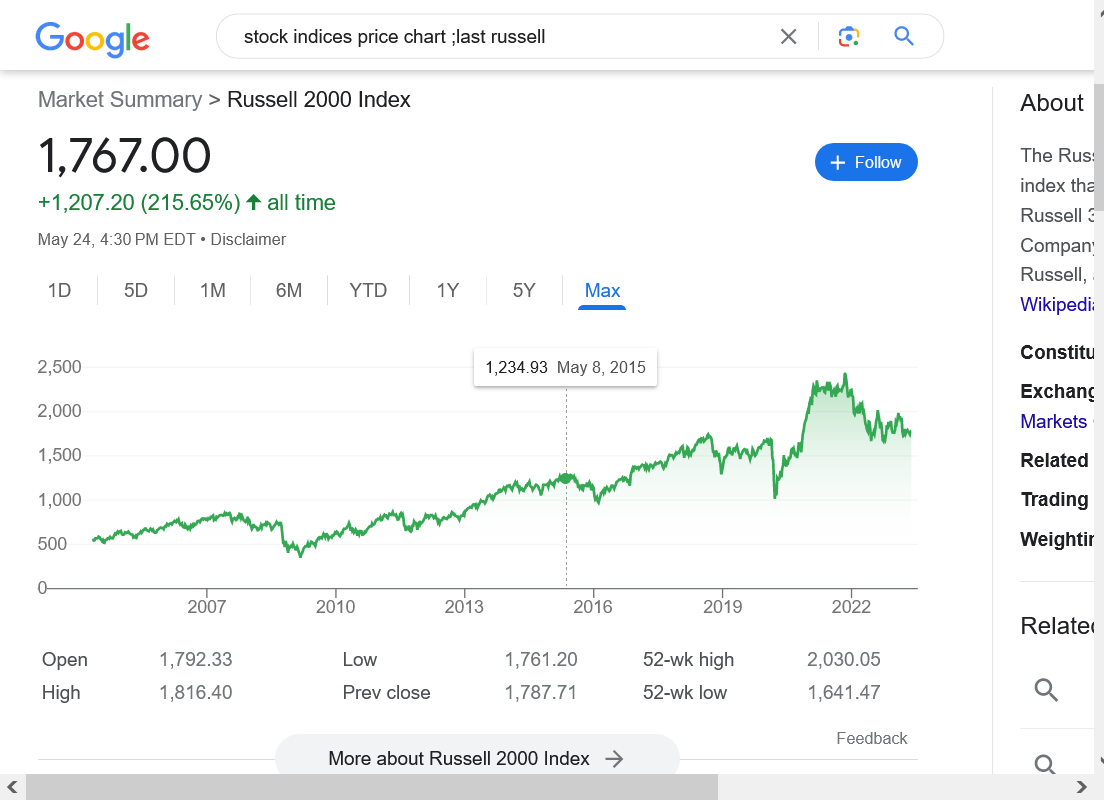
Task: Click the May 8, 2015 chart marker
Action: 566,478
